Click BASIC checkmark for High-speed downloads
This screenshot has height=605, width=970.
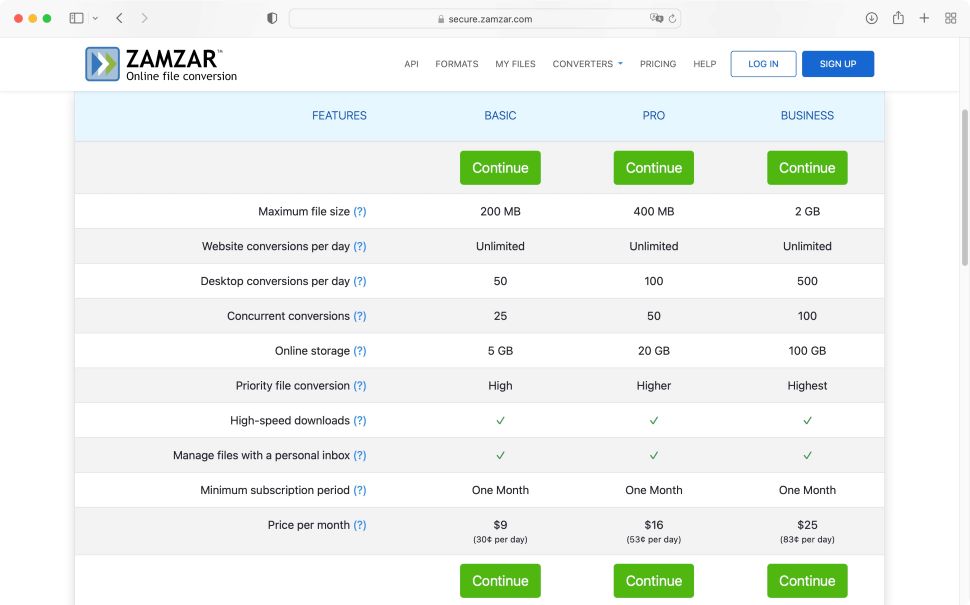pyautogui.click(x=500, y=421)
